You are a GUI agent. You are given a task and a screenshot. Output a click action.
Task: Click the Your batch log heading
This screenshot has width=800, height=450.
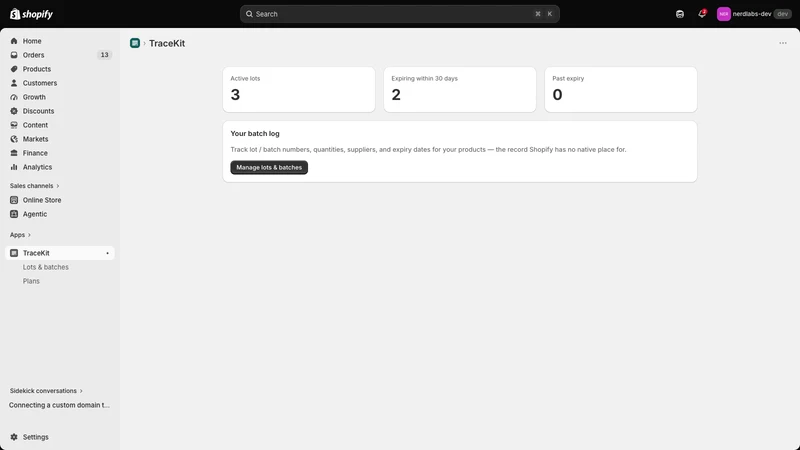click(255, 134)
